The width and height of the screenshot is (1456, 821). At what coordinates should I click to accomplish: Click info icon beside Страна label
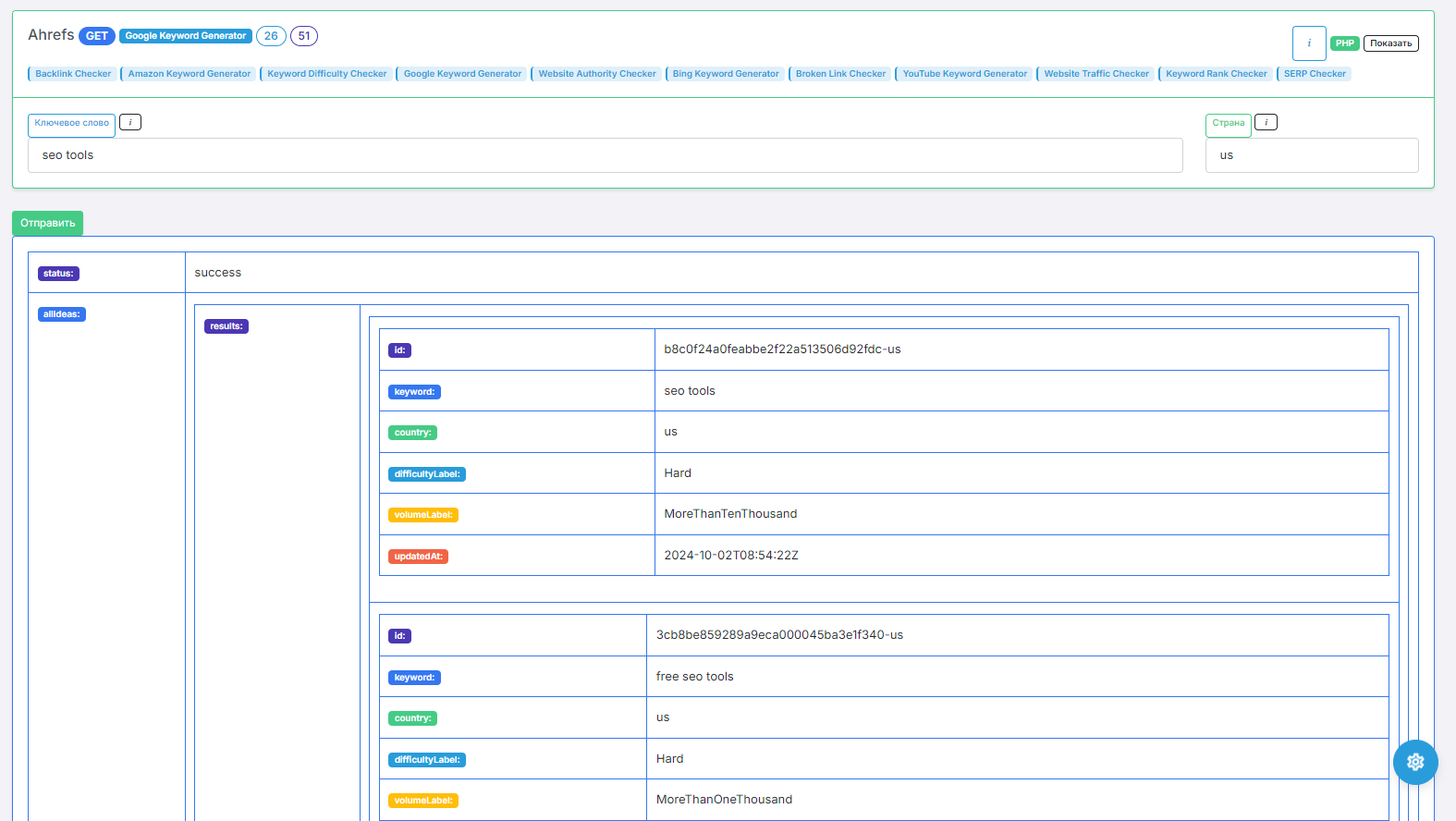[x=1266, y=122]
